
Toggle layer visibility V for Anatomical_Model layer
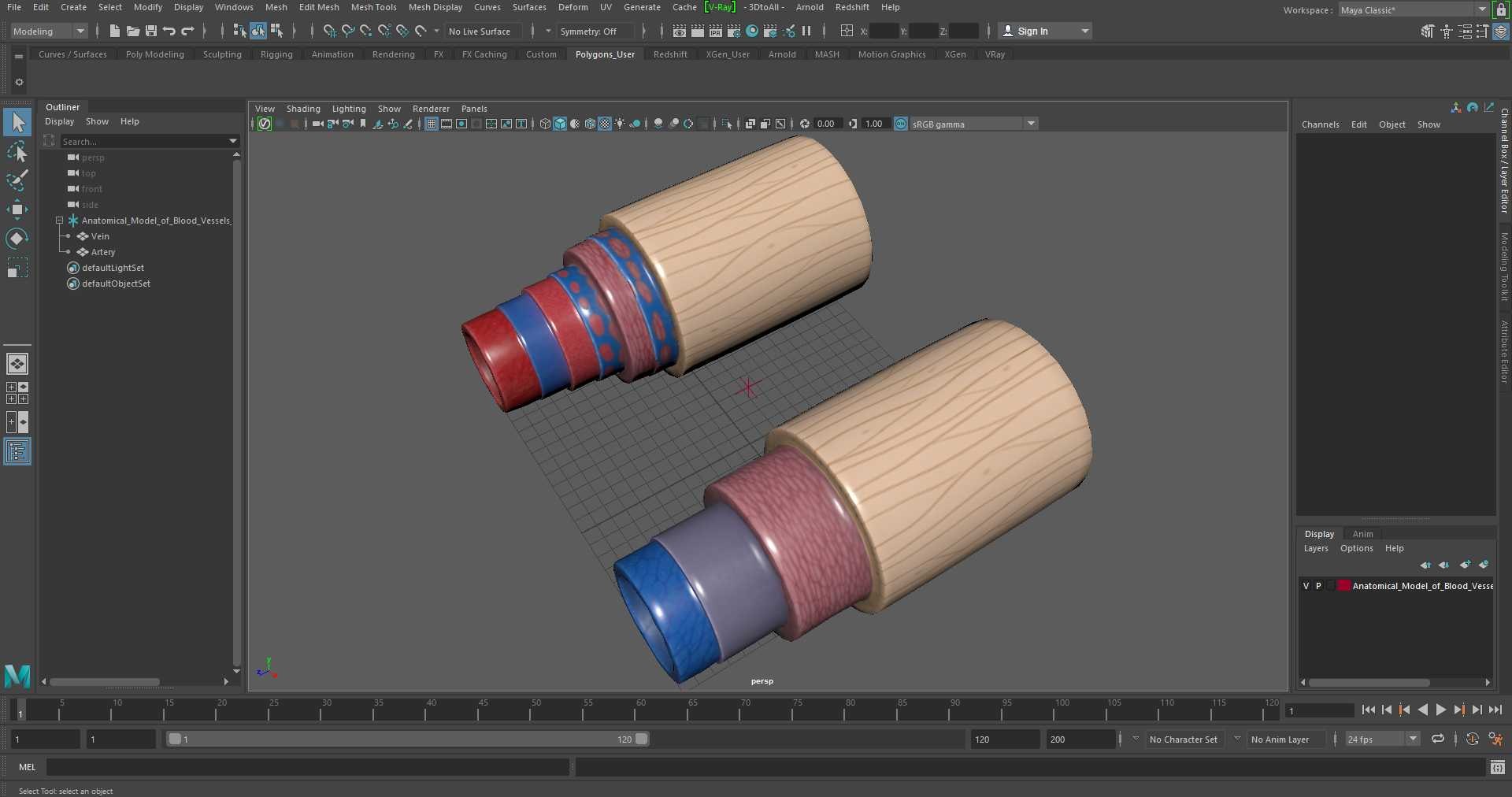coord(1306,586)
